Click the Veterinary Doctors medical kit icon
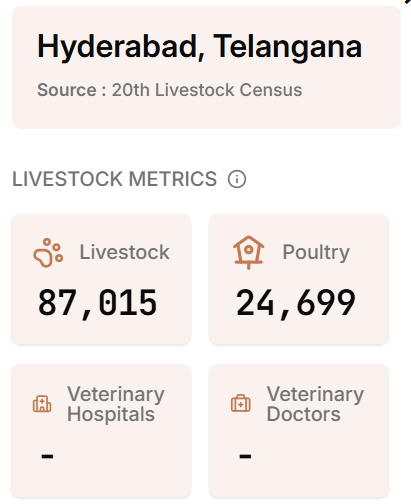The image size is (411, 504). pyautogui.click(x=241, y=403)
